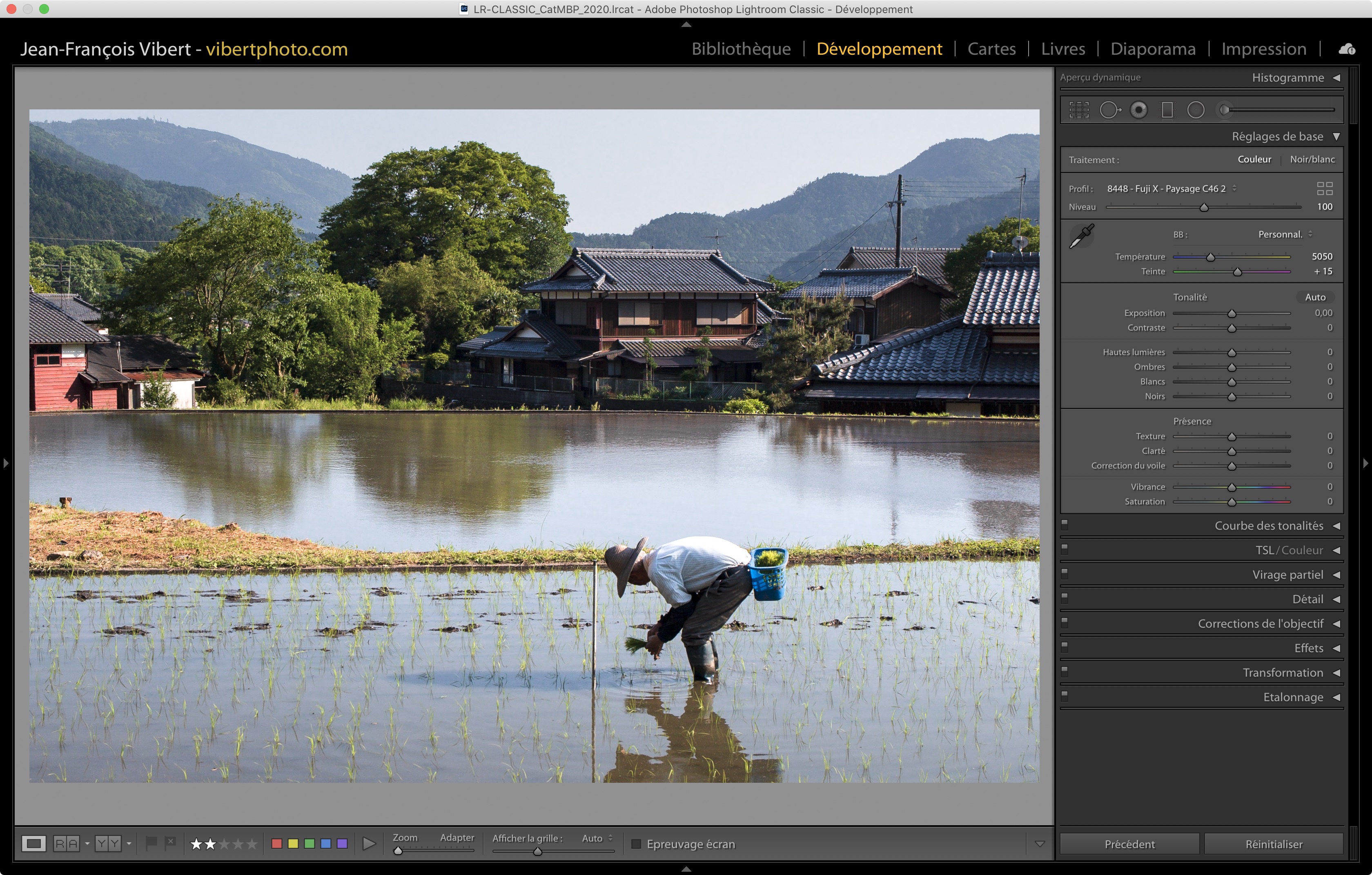
Task: Select the Radial Filter tool
Action: pos(1195,110)
